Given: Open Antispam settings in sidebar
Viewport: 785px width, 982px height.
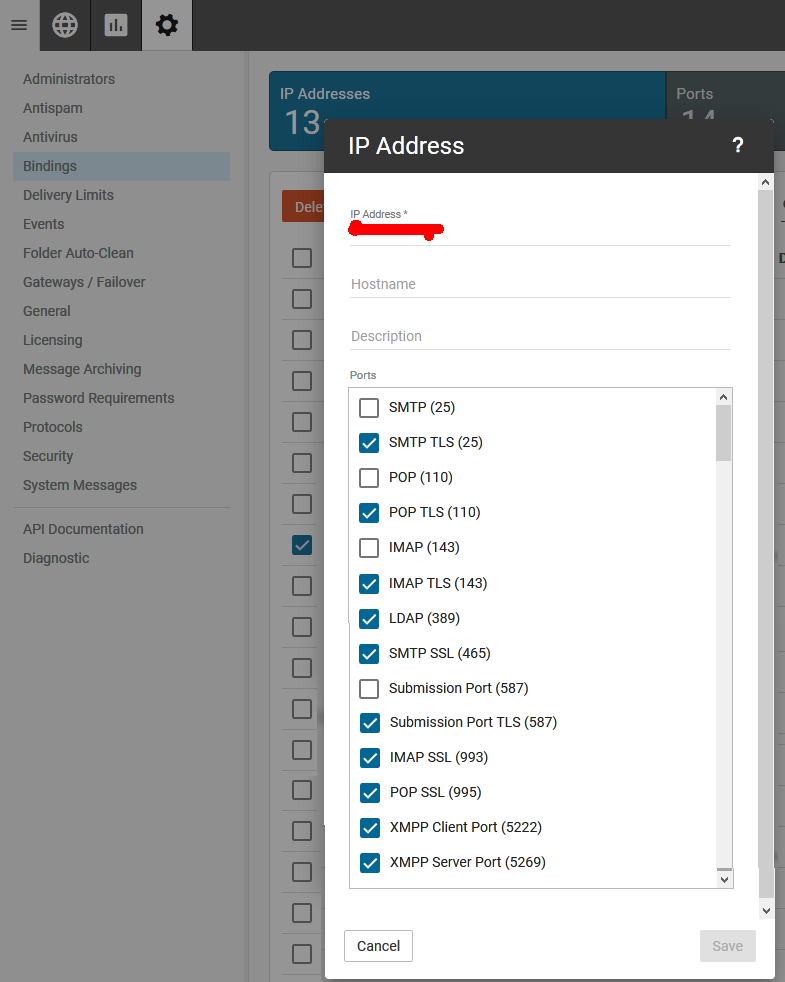Looking at the screenshot, I should click(x=53, y=108).
